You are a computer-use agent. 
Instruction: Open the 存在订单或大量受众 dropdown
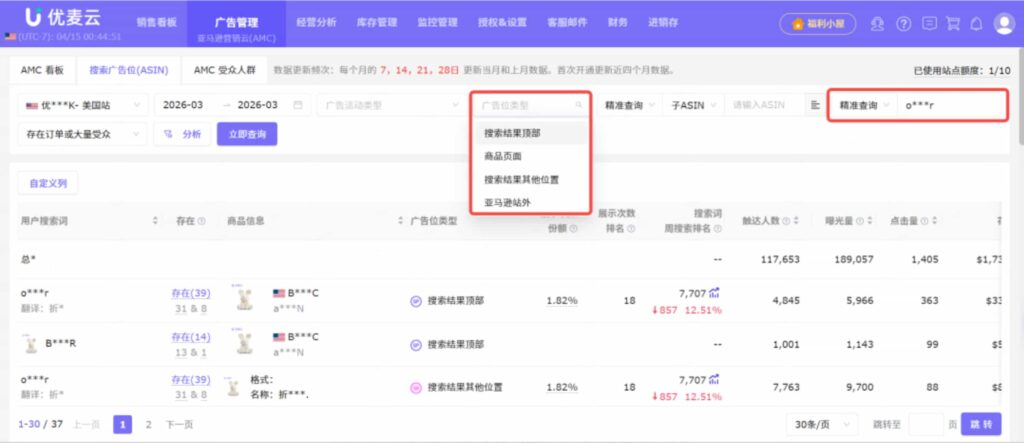[82, 134]
